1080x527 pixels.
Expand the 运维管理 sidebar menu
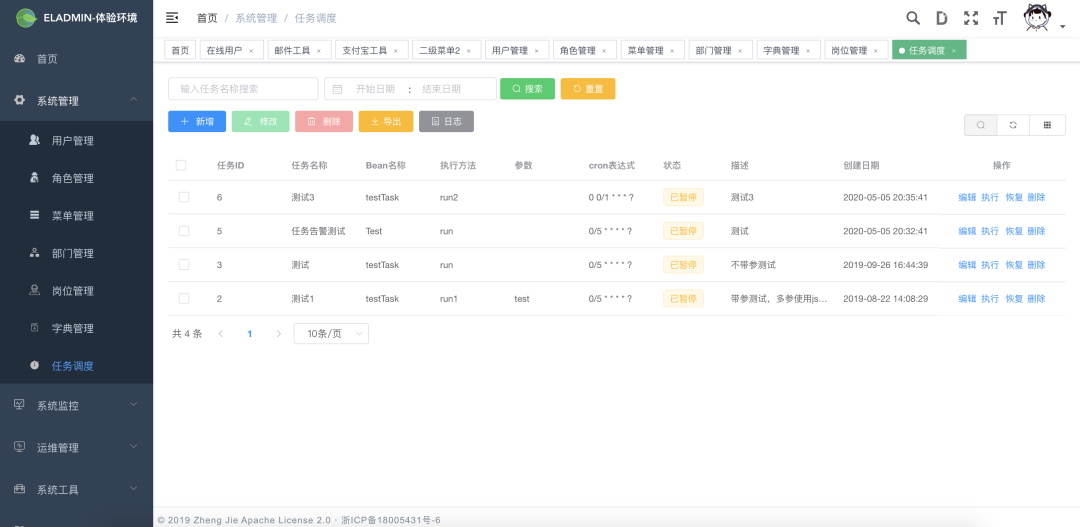click(76, 447)
